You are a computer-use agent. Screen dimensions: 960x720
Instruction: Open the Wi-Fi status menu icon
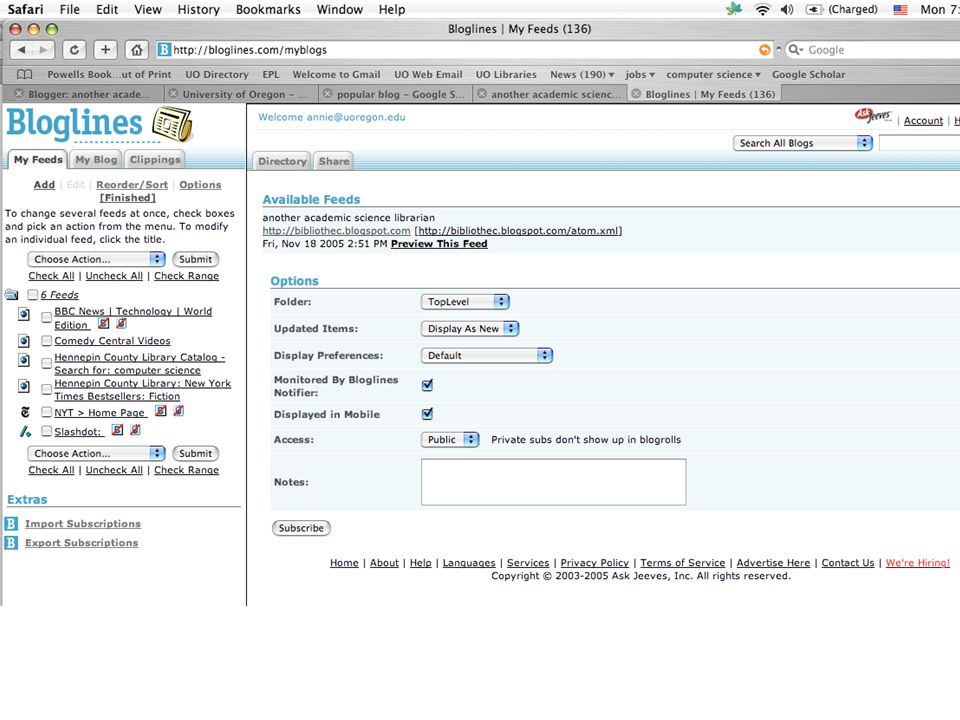762,9
